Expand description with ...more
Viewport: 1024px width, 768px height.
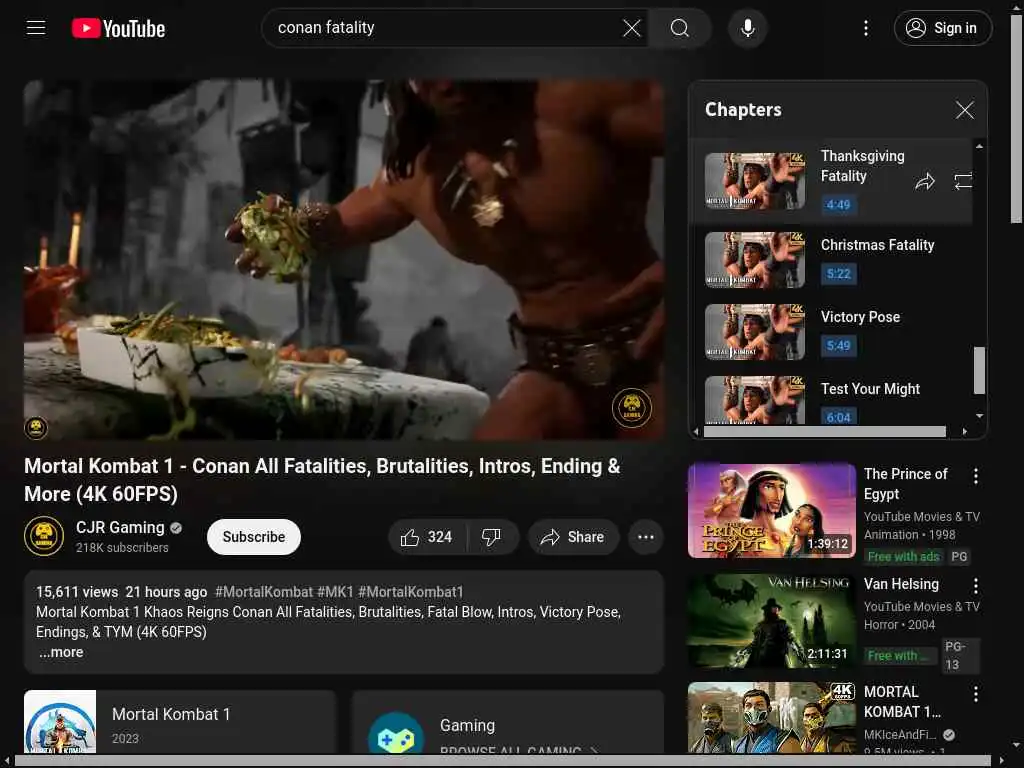pos(60,652)
